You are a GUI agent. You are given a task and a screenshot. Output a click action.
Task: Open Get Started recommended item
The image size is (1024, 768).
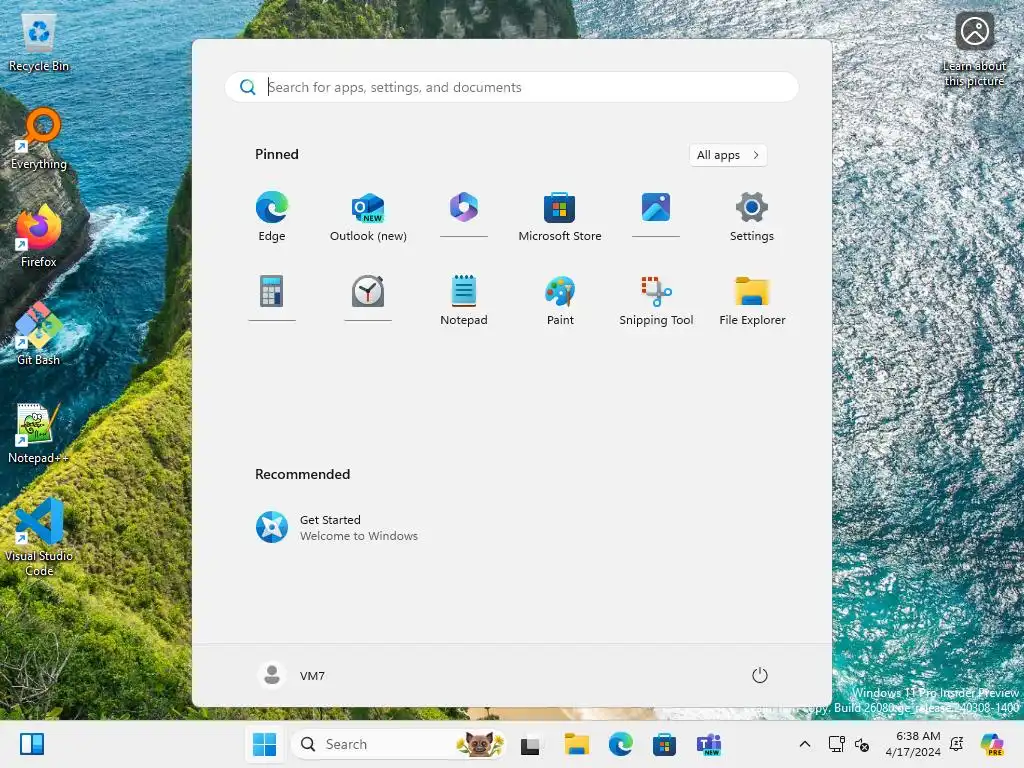336,528
